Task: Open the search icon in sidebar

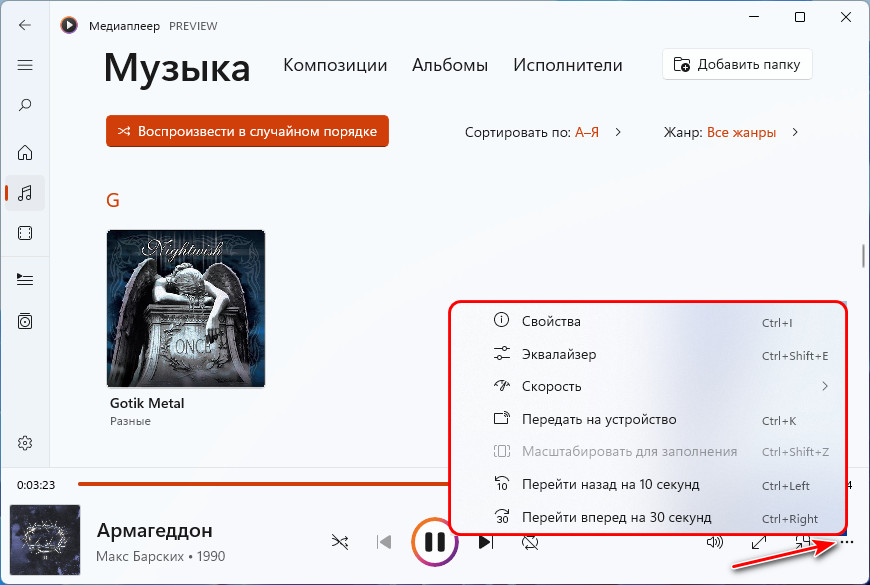Action: (x=25, y=105)
